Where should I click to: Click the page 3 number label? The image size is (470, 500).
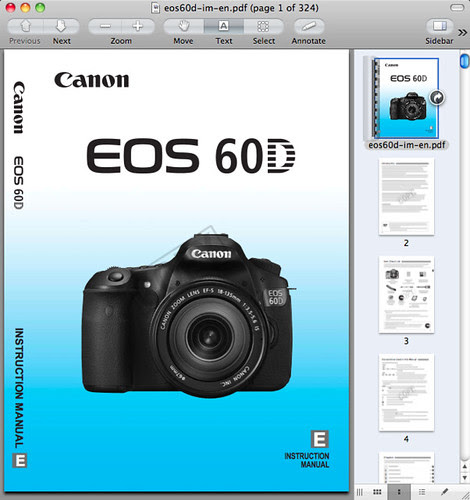pos(406,341)
